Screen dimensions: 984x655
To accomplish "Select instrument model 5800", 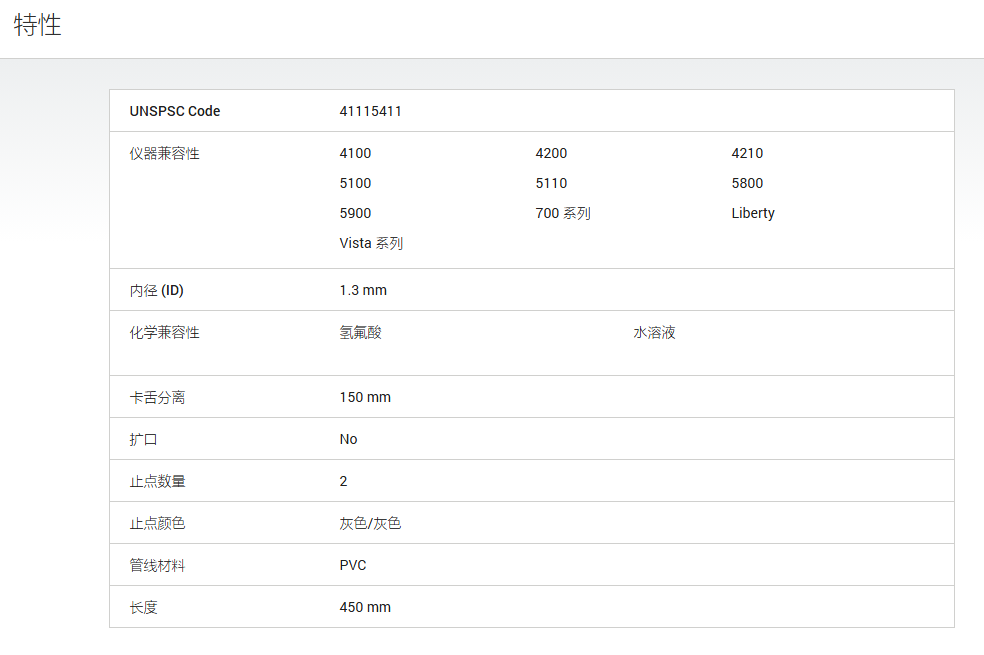I will 747,183.
